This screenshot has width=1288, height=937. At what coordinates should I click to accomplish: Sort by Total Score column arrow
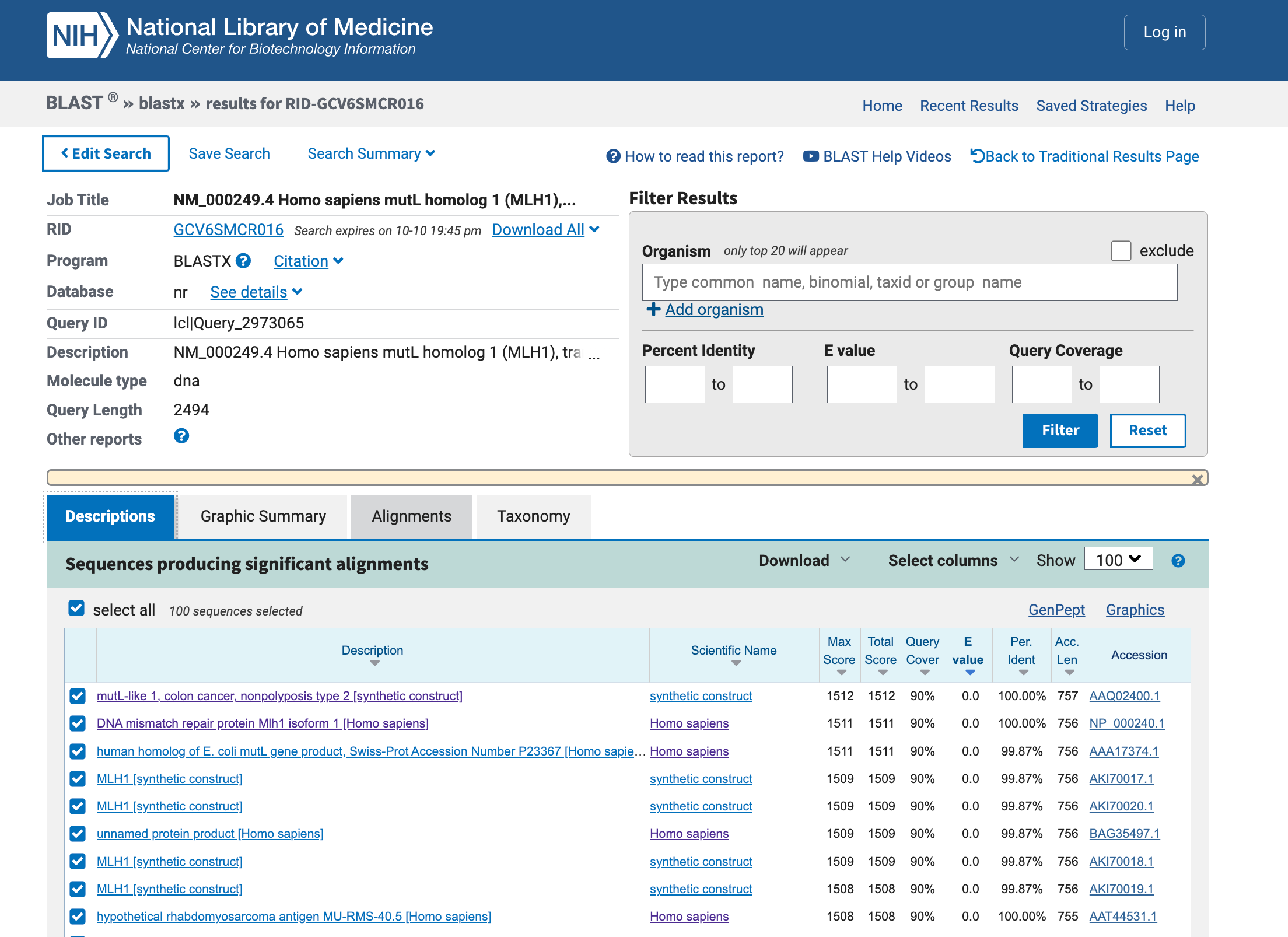pyautogui.click(x=883, y=673)
